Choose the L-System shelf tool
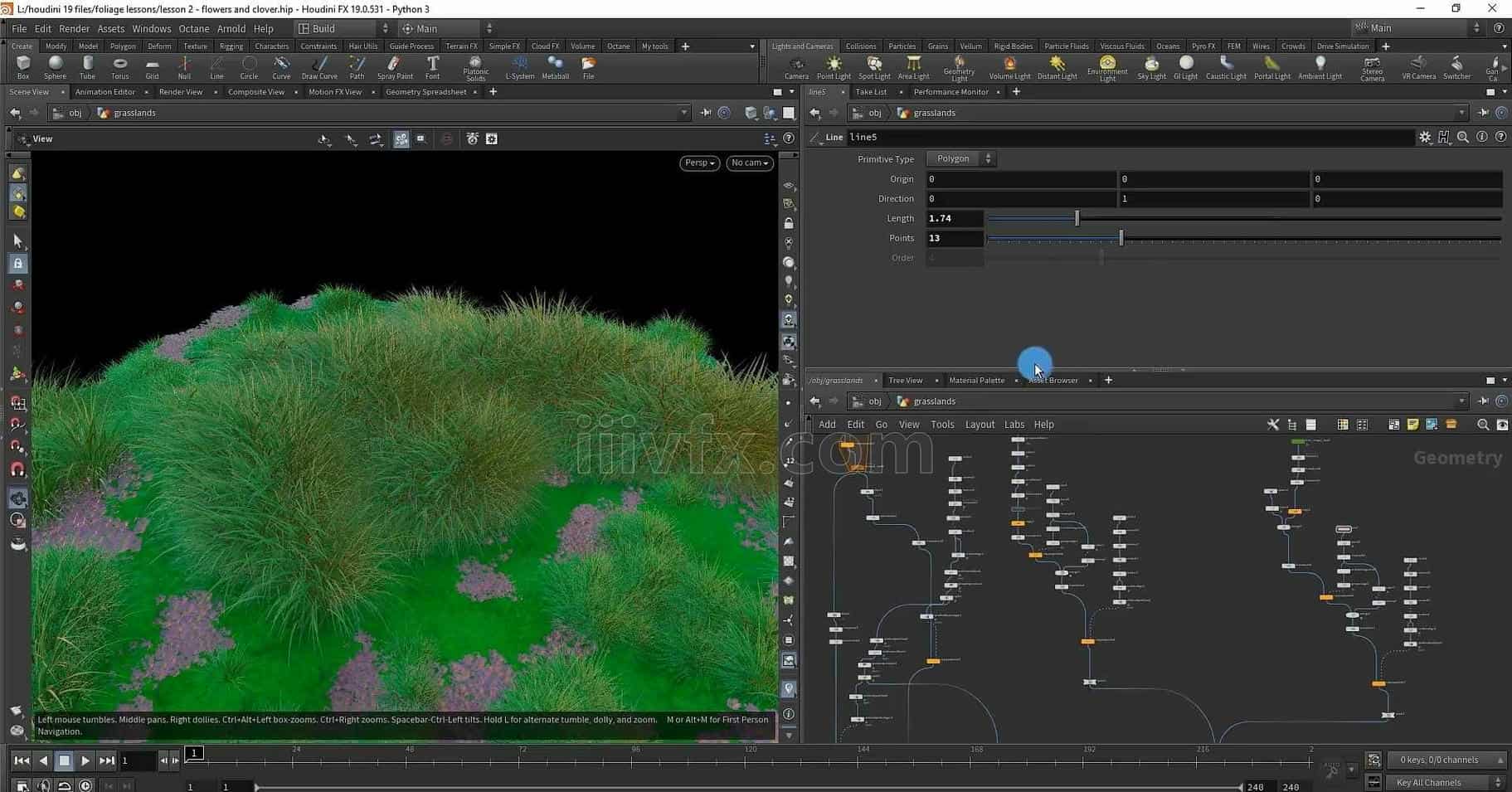Viewport: 1512px width, 792px height. (x=519, y=67)
